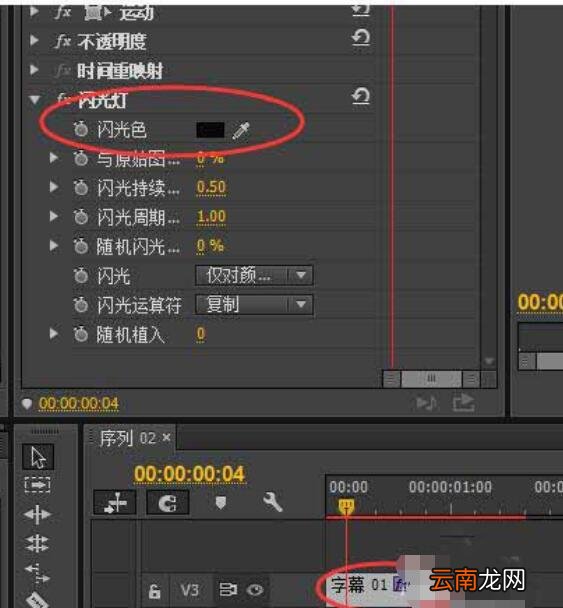Viewport: 563px width, 608px height.
Task: Reset the 闪光灯 effect
Action: (x=361, y=97)
